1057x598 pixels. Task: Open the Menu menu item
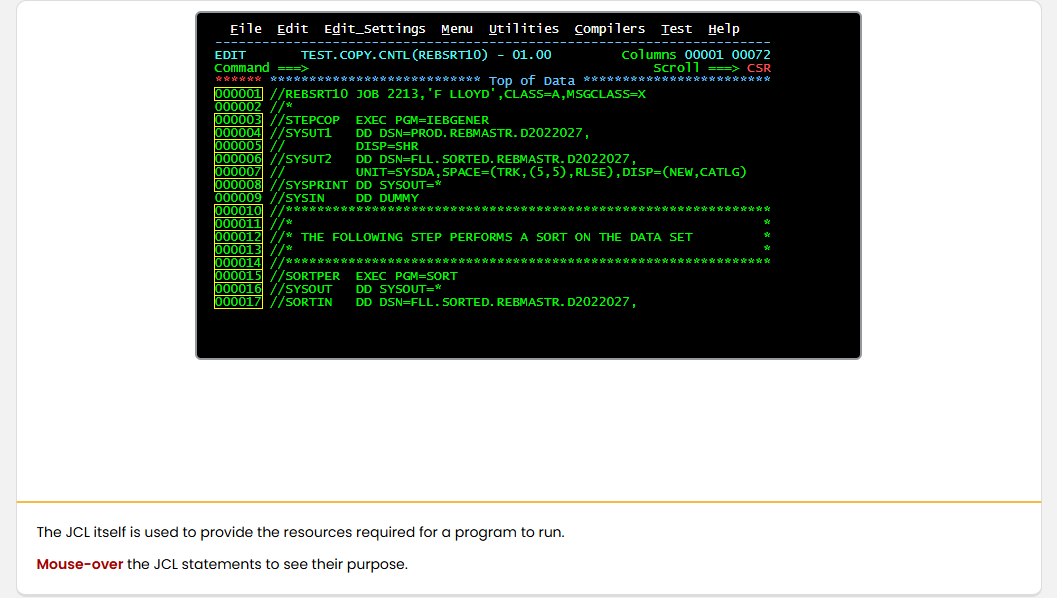[456, 29]
